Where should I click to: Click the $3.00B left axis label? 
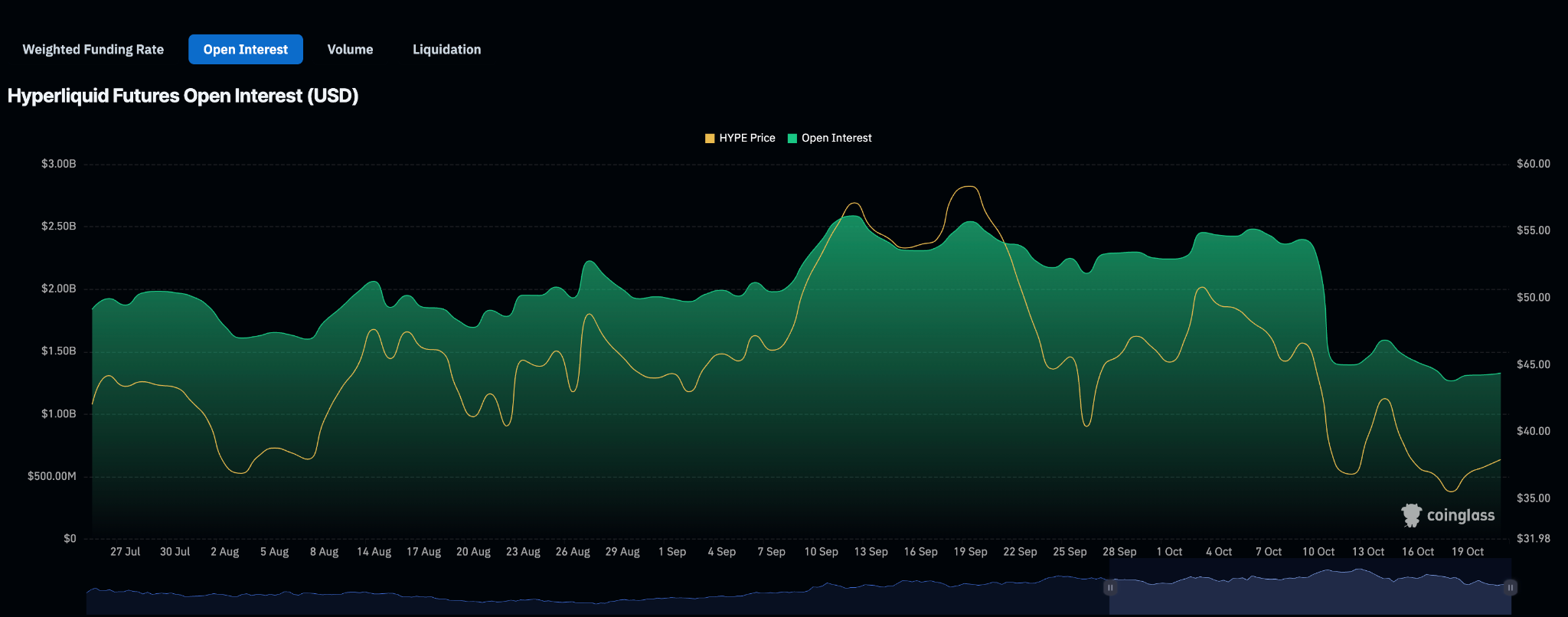[59, 164]
